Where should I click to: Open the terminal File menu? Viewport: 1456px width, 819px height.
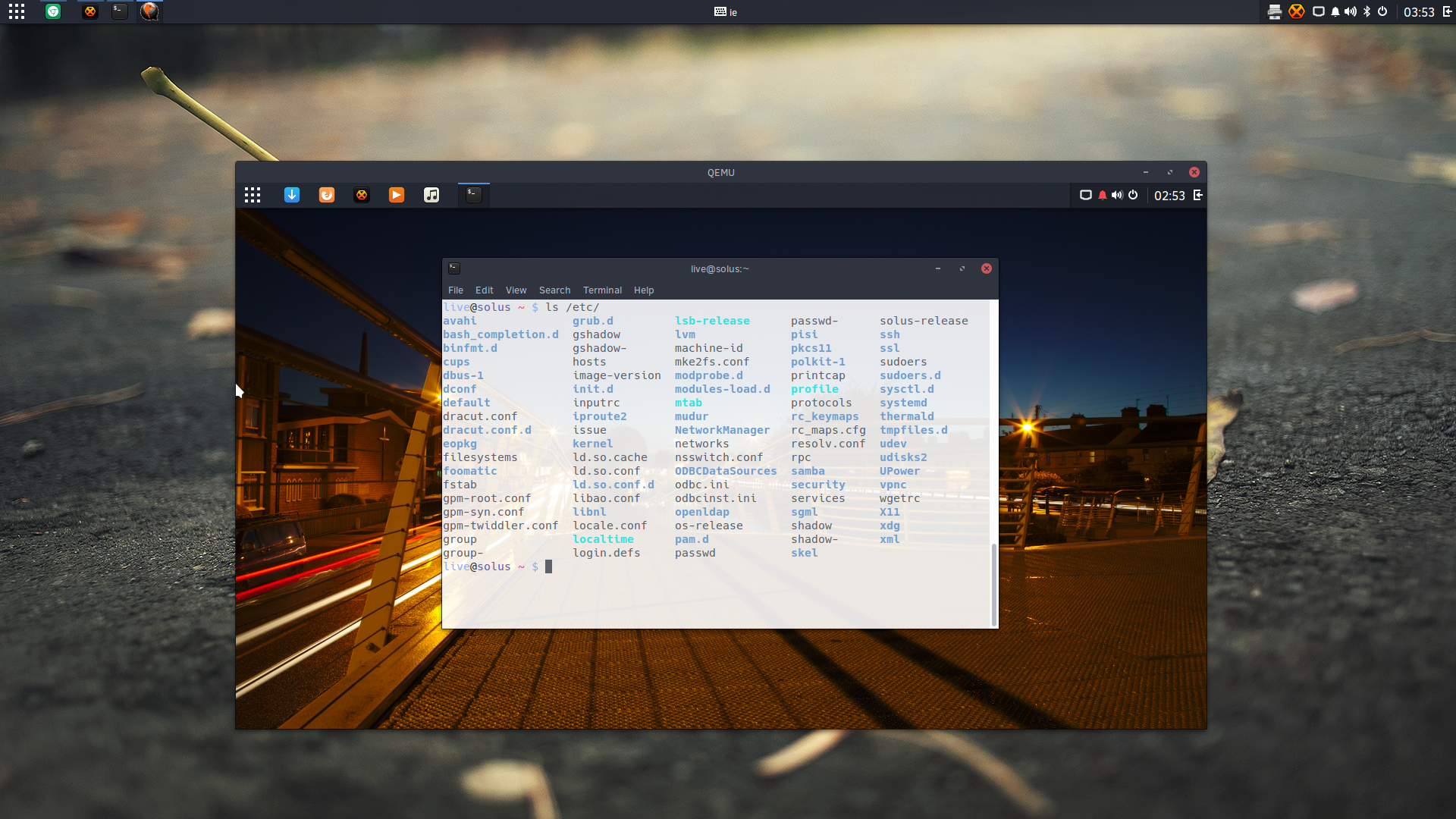[x=456, y=290]
